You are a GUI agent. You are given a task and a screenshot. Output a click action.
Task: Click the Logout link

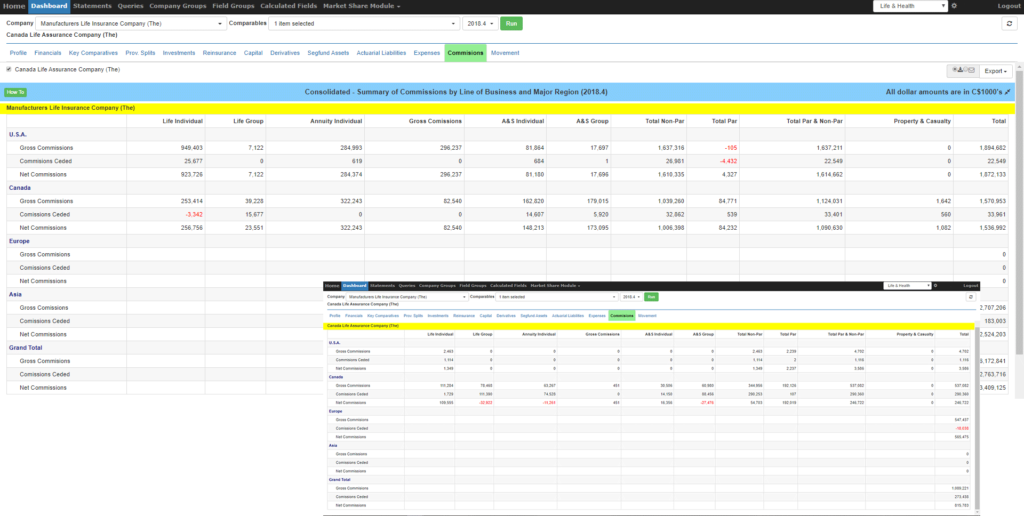tap(1009, 6)
